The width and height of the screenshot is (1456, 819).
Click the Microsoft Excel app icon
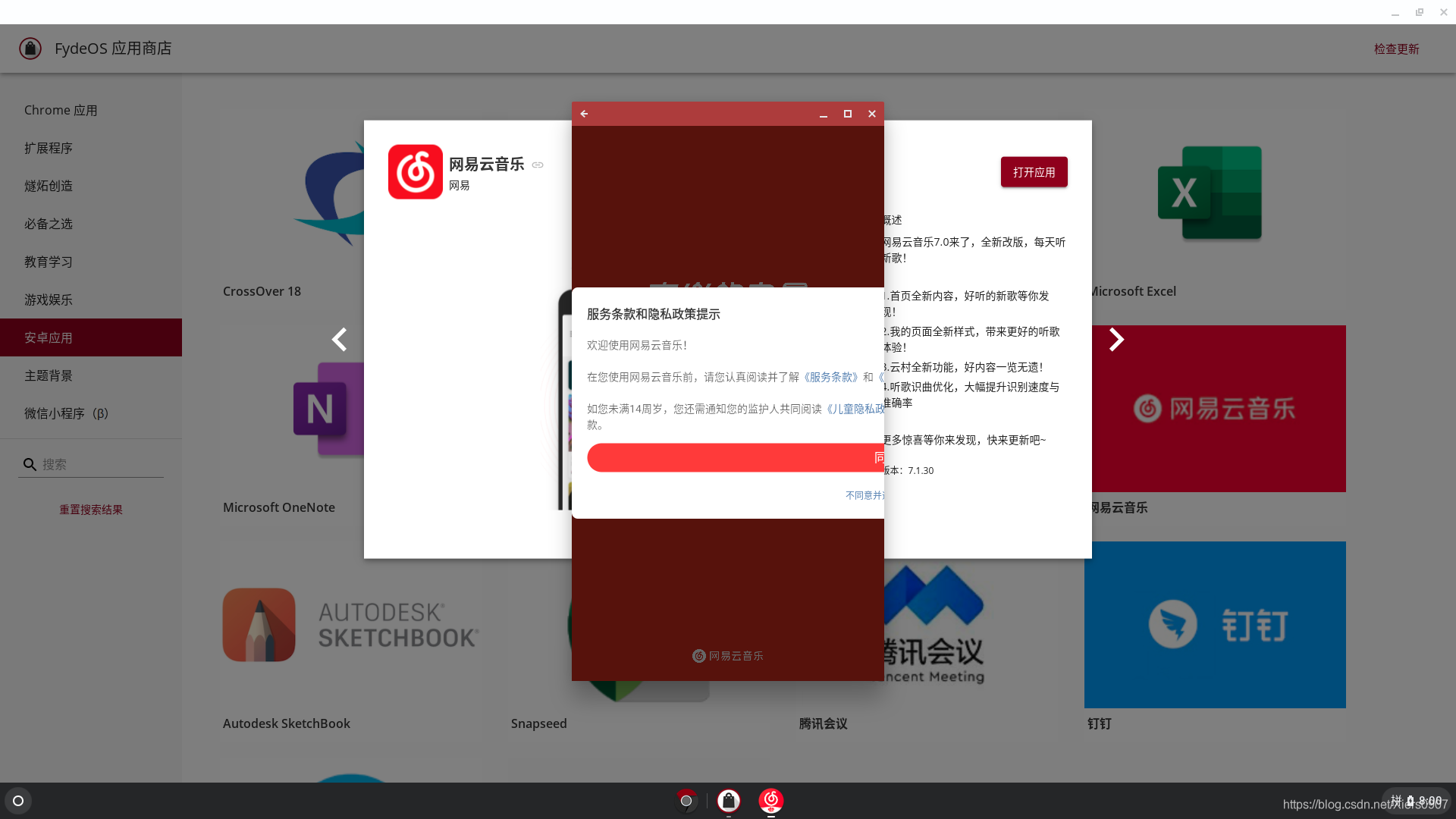pyautogui.click(x=1210, y=193)
